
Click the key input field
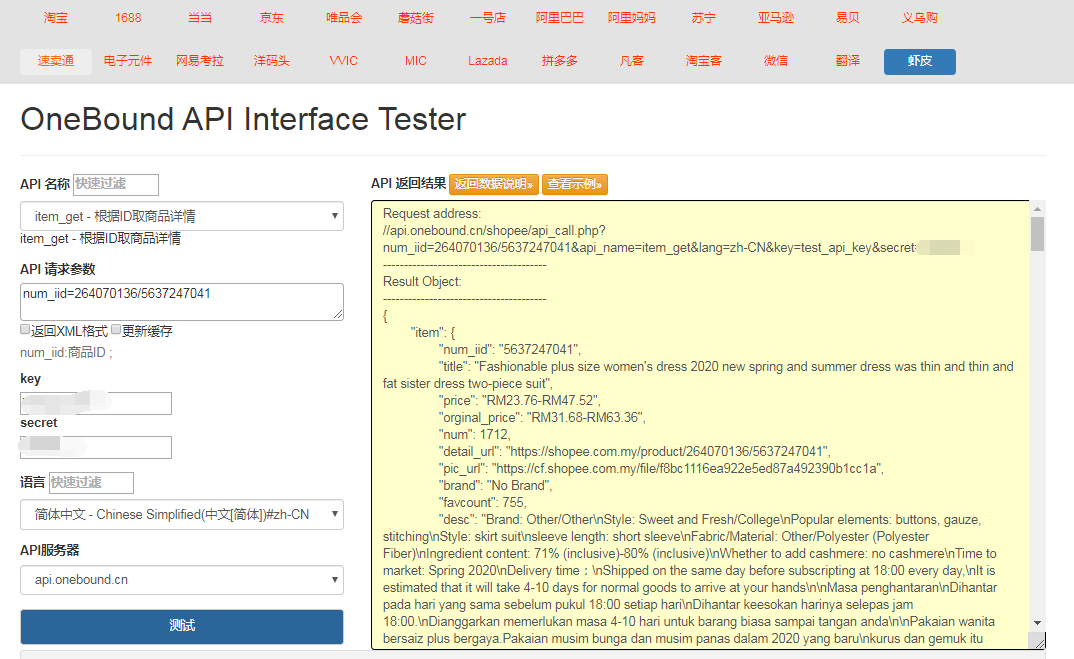(96, 403)
